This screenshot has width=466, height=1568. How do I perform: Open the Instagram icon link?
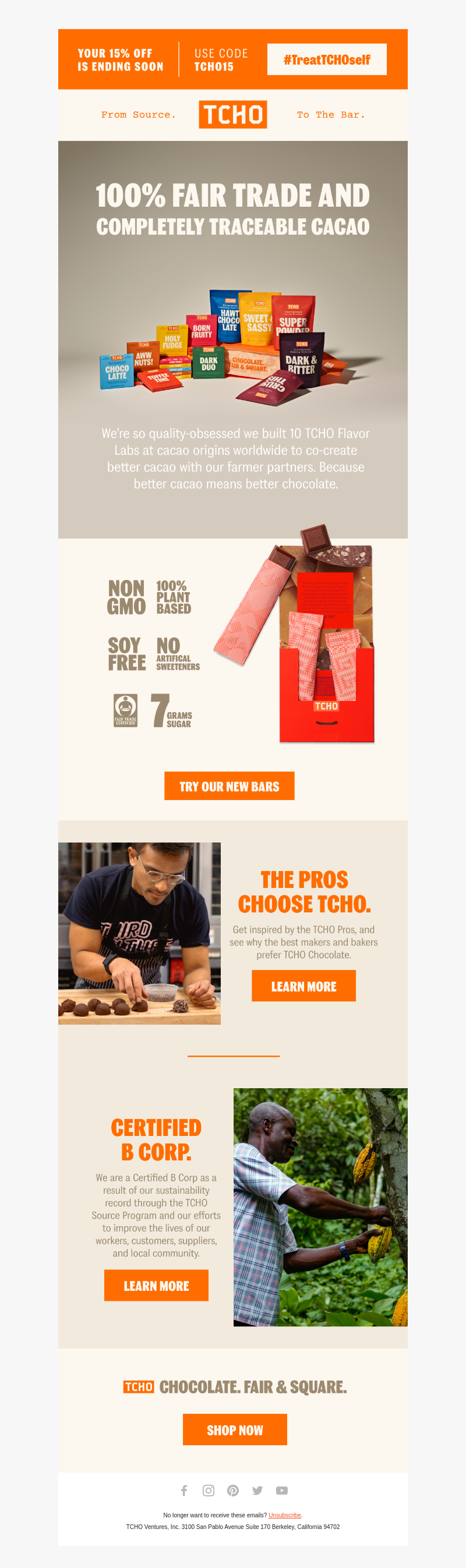pos(209,1490)
